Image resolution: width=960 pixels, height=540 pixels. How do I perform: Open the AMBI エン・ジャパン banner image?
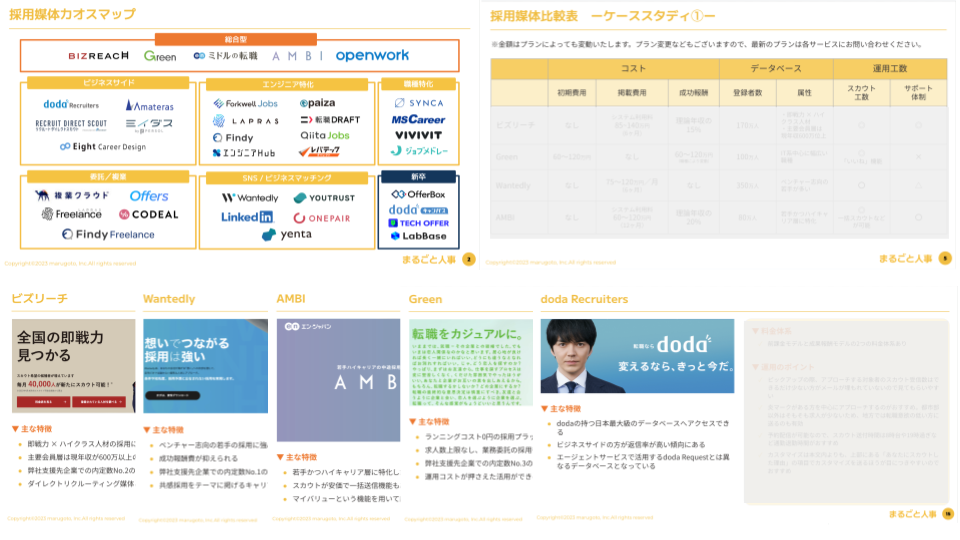click(338, 380)
